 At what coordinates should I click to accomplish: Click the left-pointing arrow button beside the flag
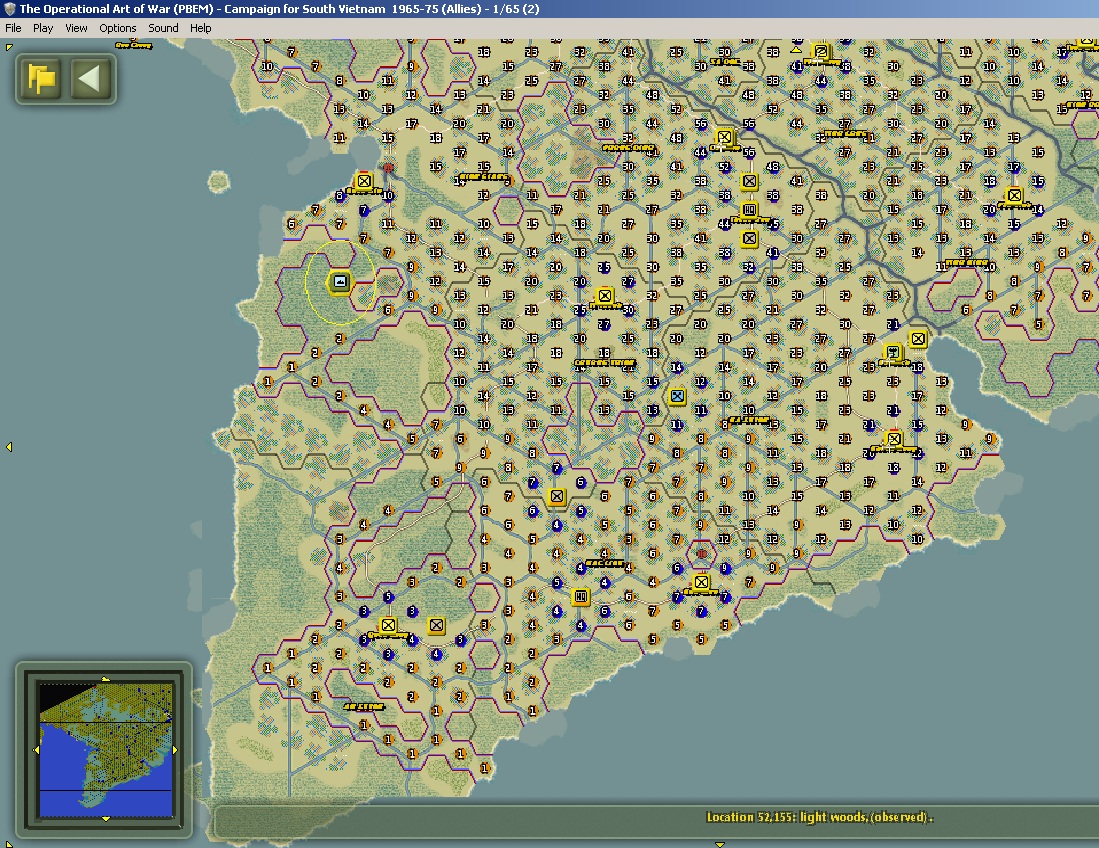tap(90, 78)
